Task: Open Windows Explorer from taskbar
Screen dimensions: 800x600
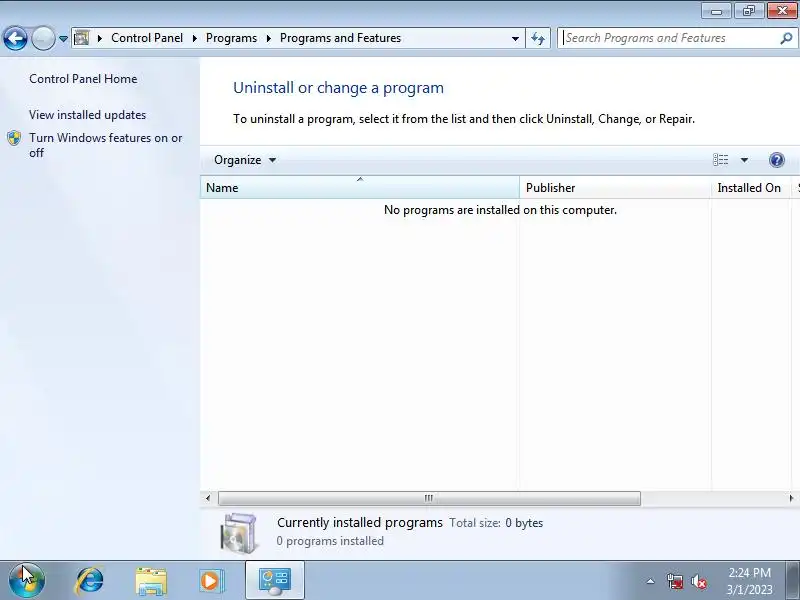Action: pyautogui.click(x=151, y=582)
